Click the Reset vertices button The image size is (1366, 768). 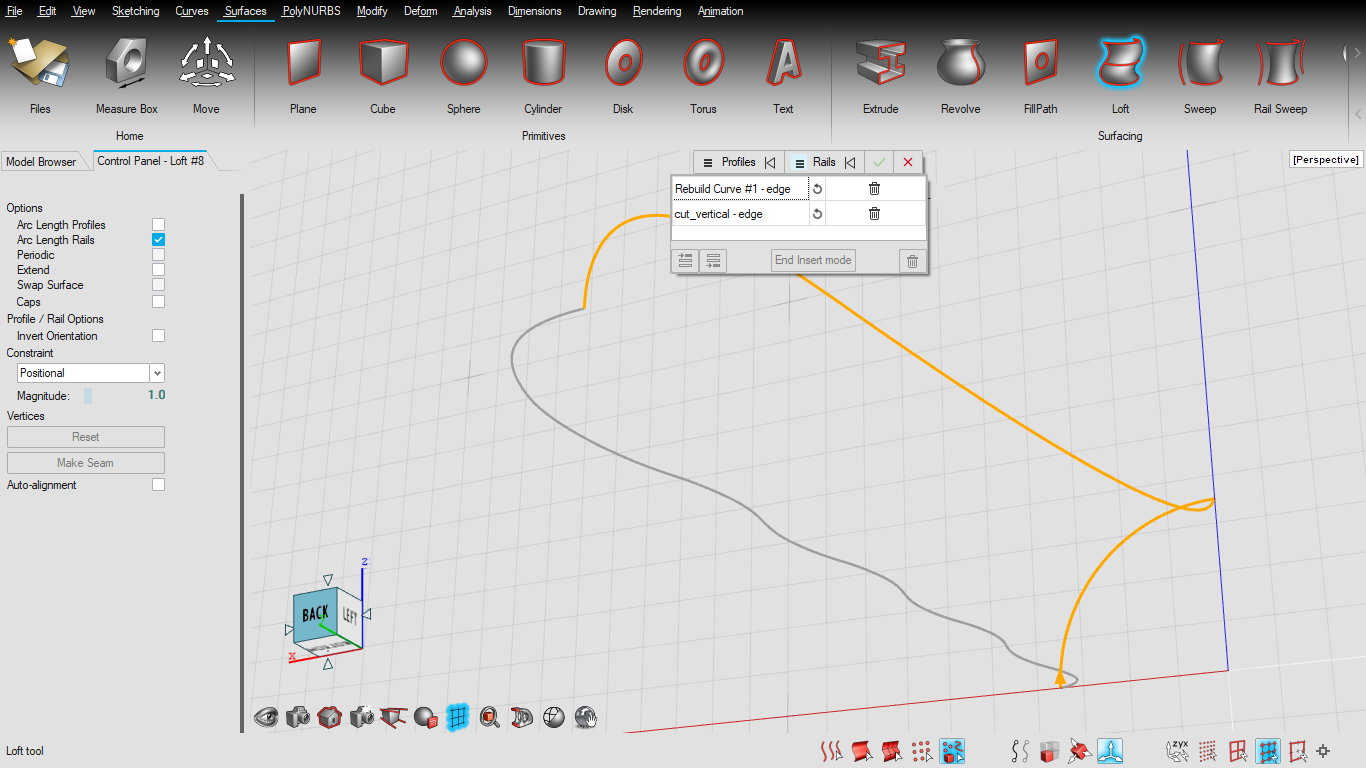click(x=86, y=437)
